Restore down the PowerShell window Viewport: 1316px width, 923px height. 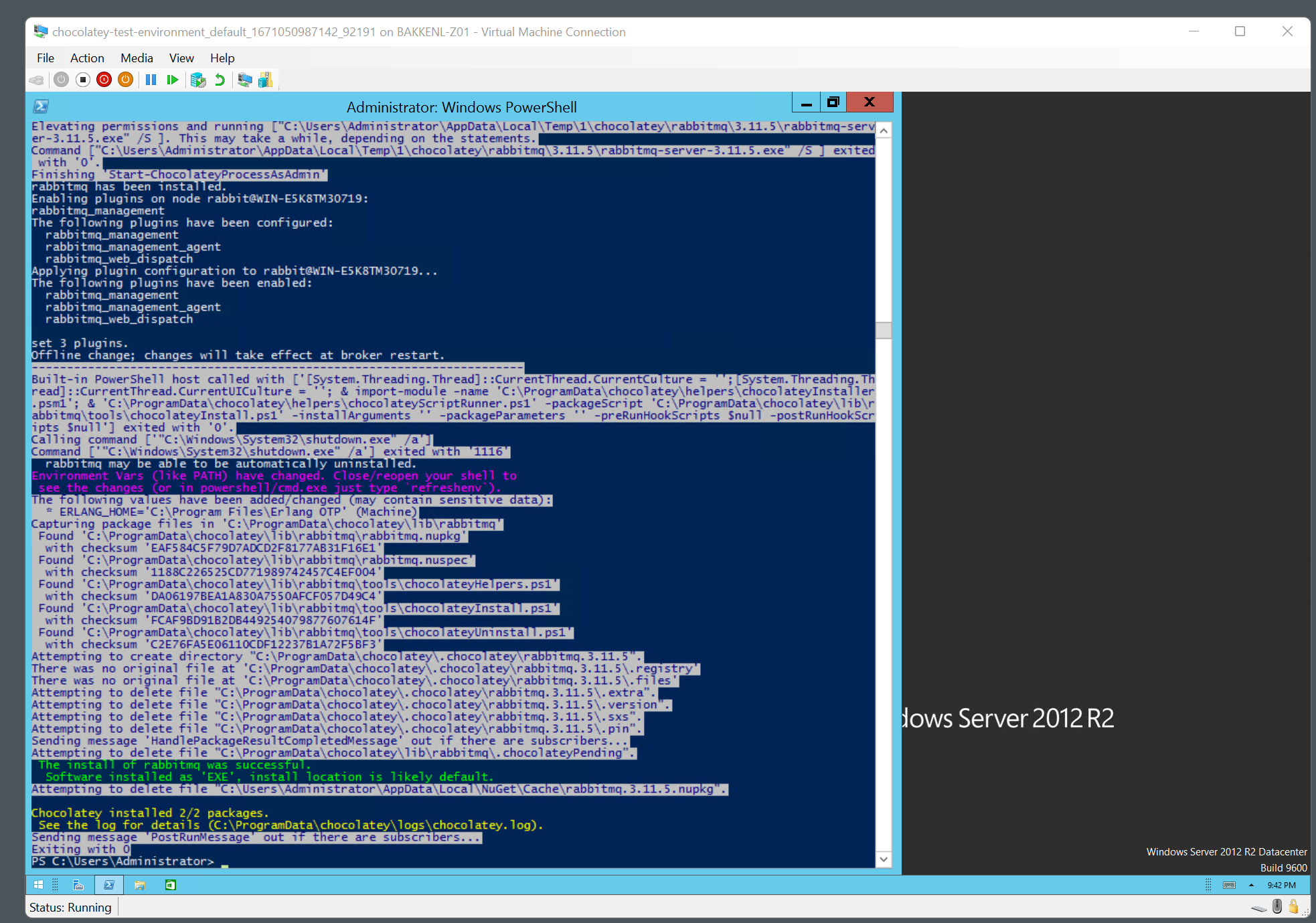833,102
